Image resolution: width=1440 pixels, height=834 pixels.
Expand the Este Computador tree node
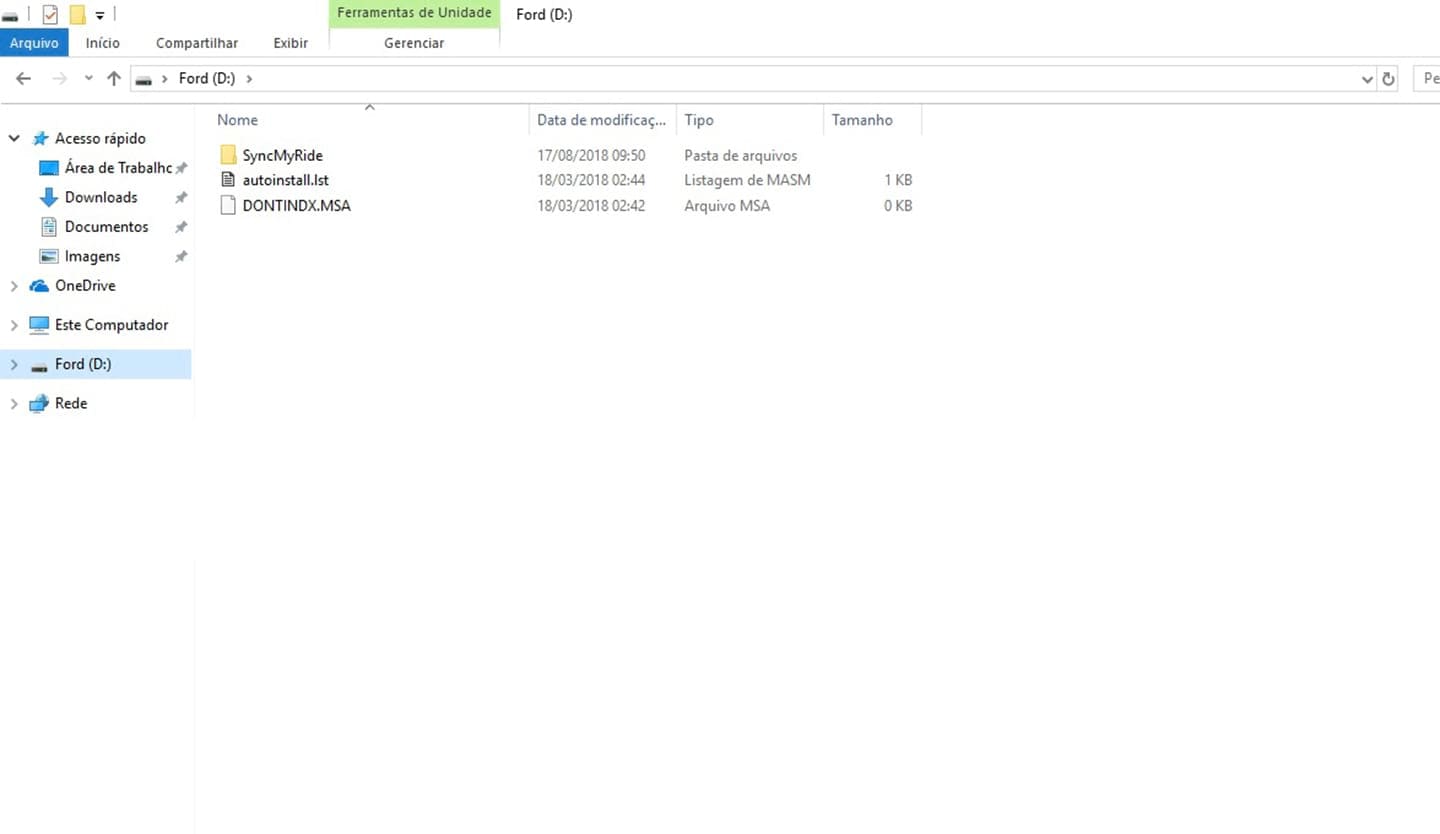point(14,325)
